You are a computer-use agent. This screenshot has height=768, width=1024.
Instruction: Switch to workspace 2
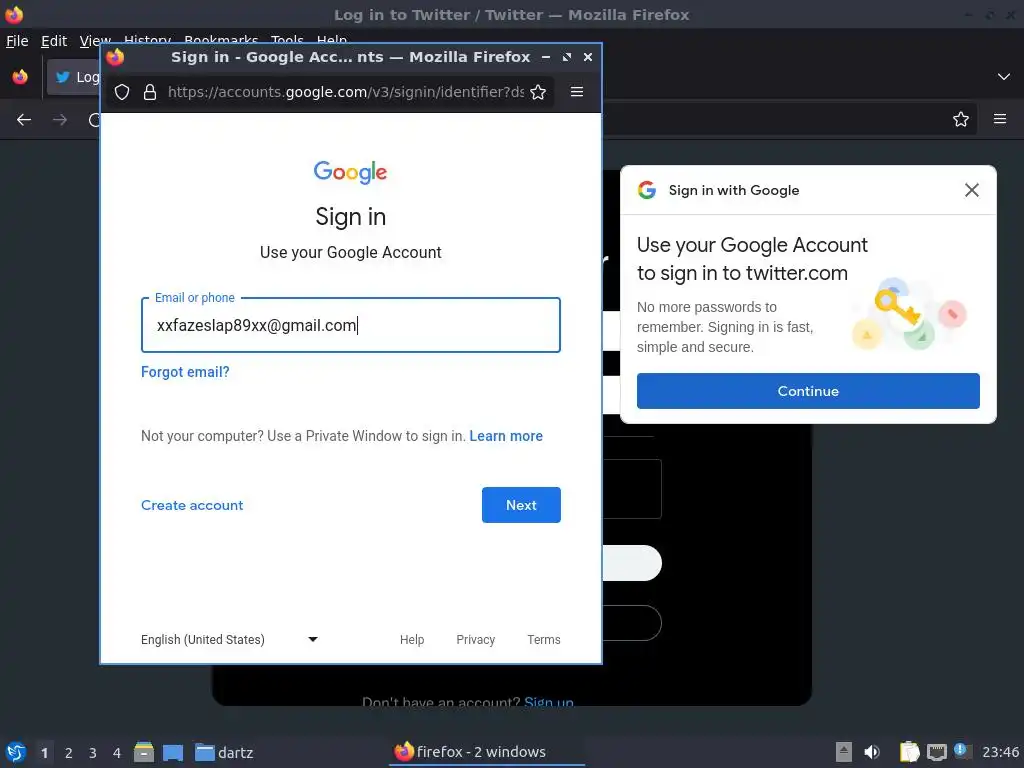pyautogui.click(x=69, y=753)
